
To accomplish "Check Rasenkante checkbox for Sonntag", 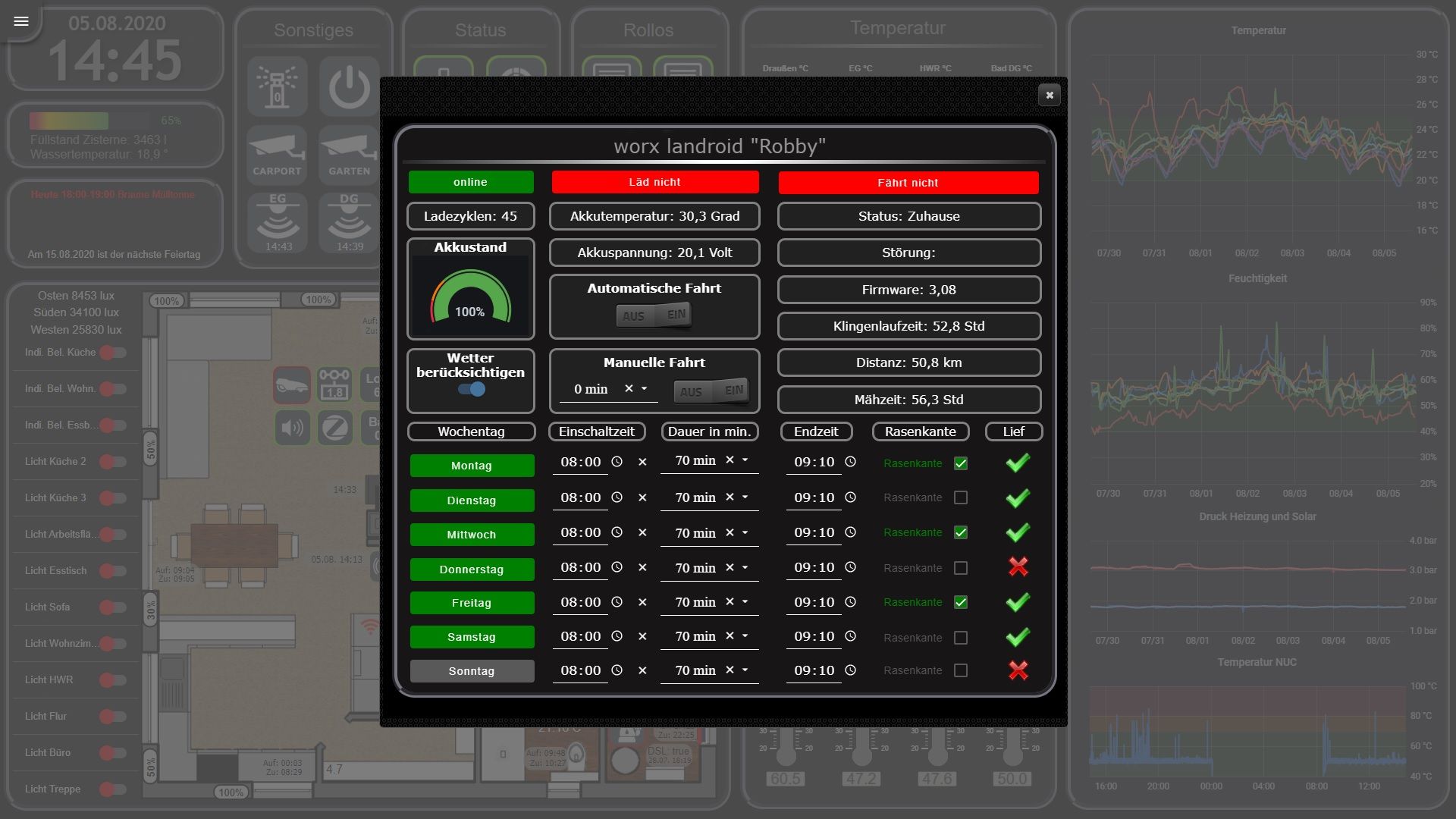I will click(961, 670).
